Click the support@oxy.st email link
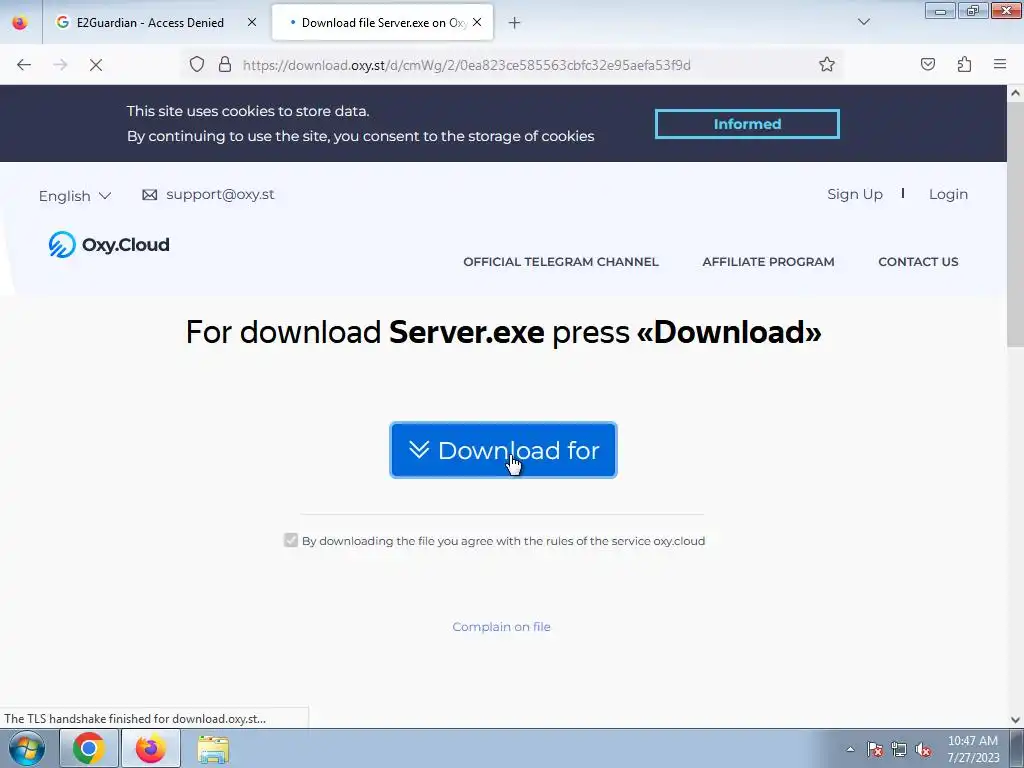This screenshot has height=768, width=1024. [220, 195]
